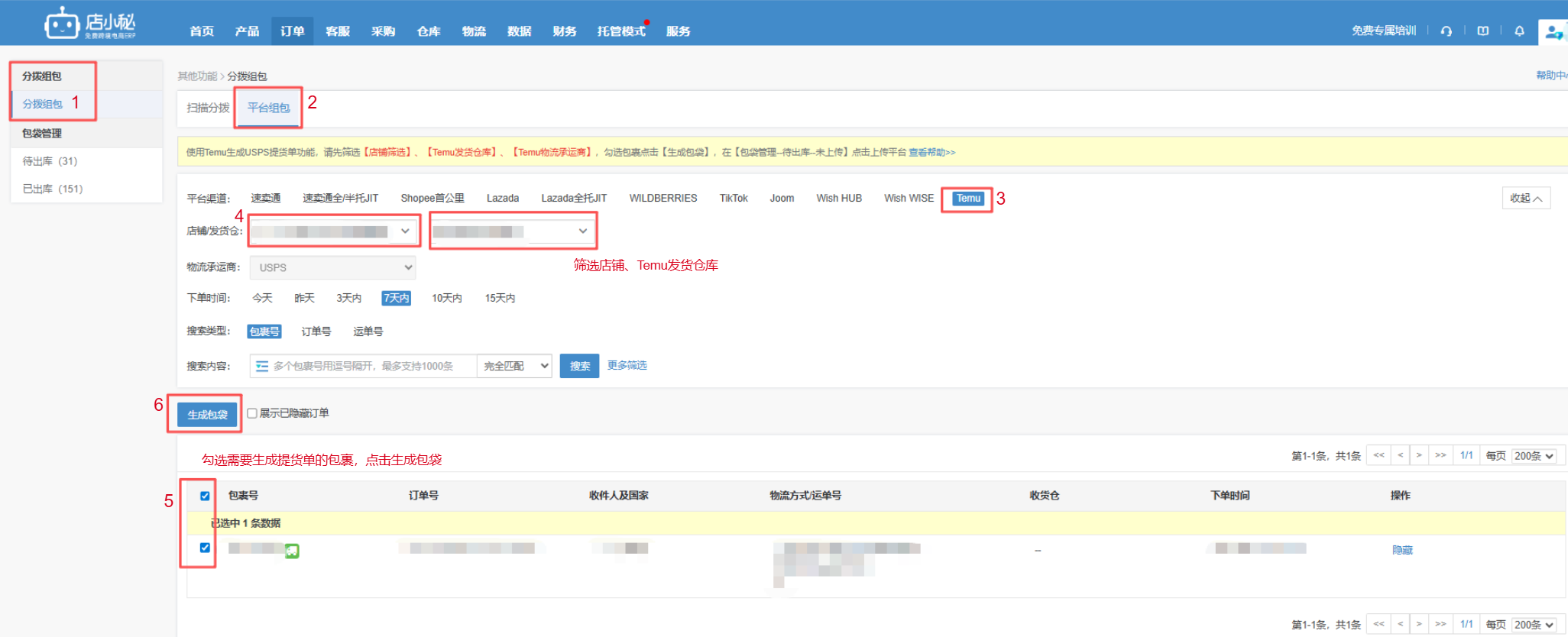Screen dimensions: 1568x637
Task: Switch to 平台组包 tab
Action: click(268, 108)
